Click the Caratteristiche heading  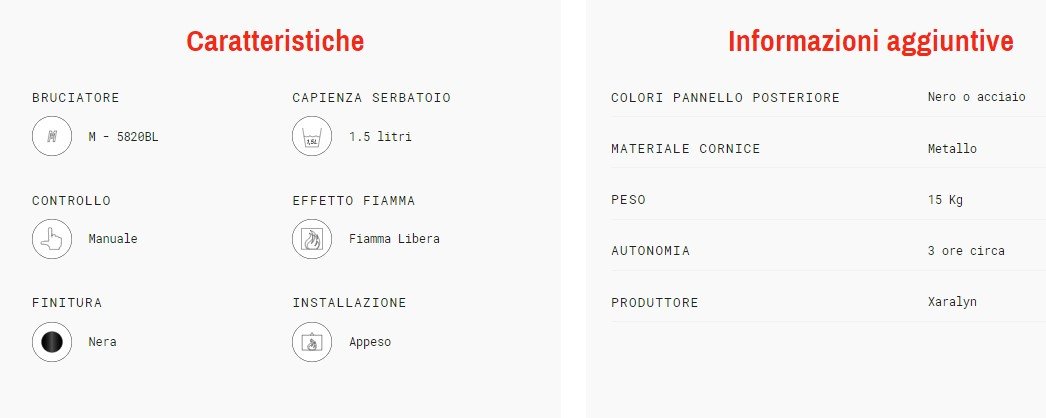coord(275,41)
